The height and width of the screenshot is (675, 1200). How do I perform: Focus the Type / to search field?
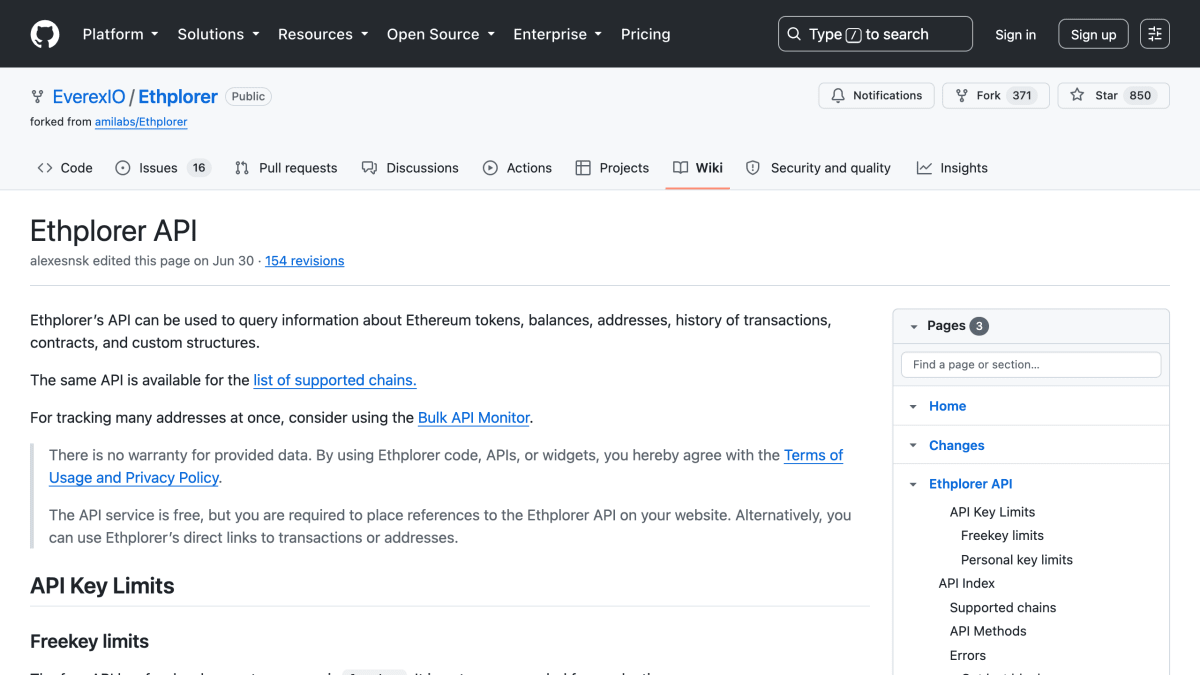(x=875, y=34)
